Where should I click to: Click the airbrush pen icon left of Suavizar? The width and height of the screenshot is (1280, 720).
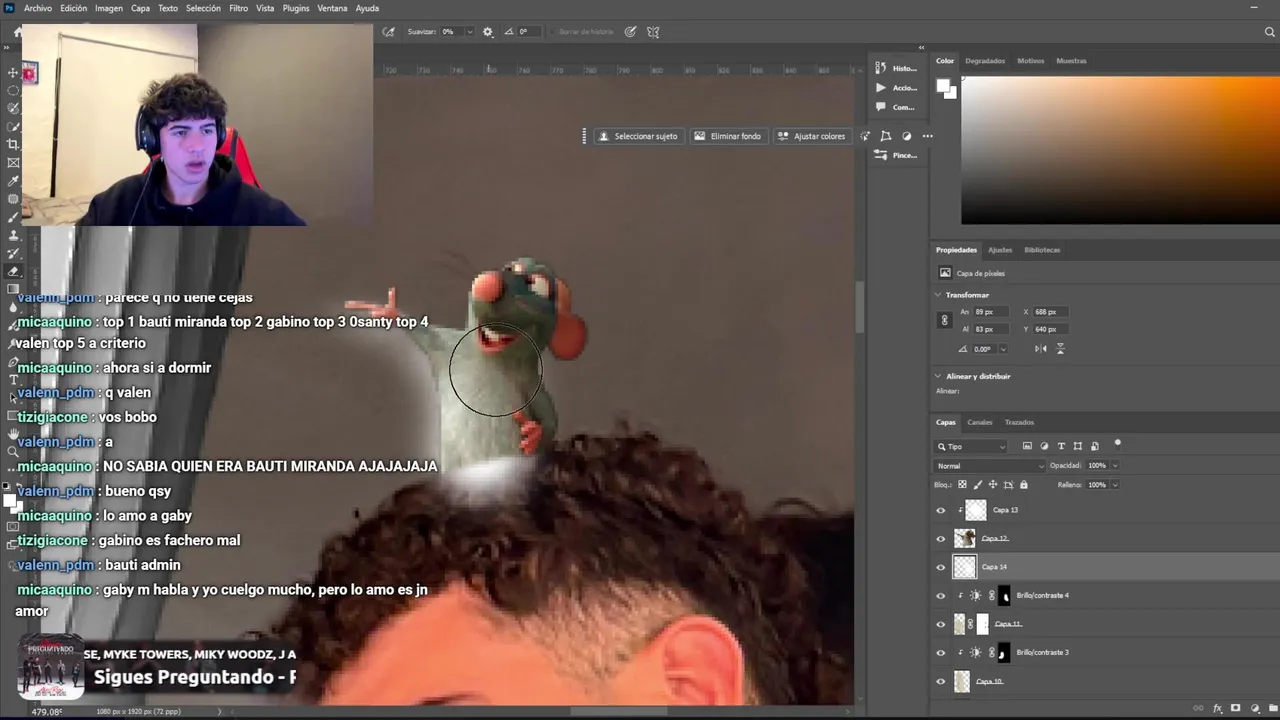(388, 32)
